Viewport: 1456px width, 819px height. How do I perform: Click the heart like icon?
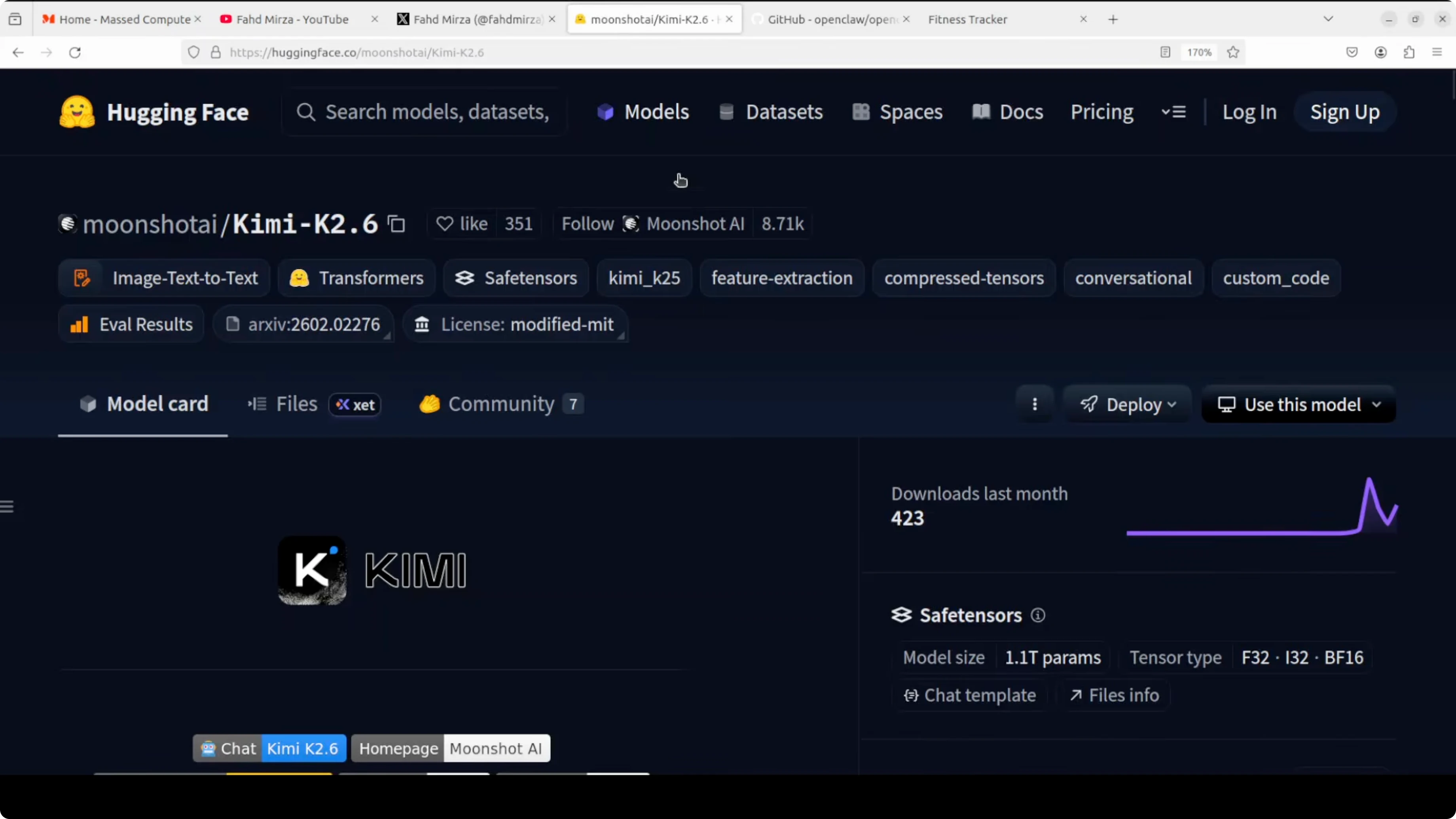[x=445, y=224]
